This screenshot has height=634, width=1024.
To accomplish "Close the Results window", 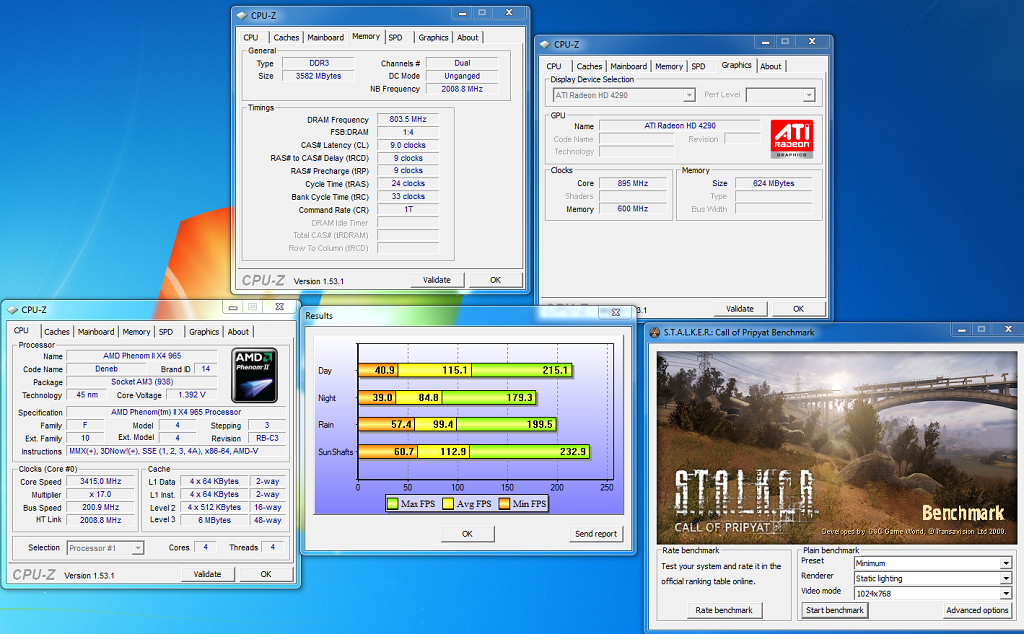I will pos(616,312).
